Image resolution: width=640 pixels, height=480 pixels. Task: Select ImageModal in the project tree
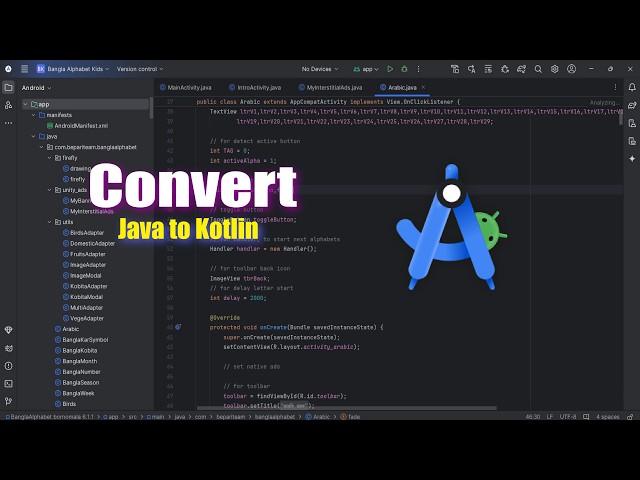[82, 276]
